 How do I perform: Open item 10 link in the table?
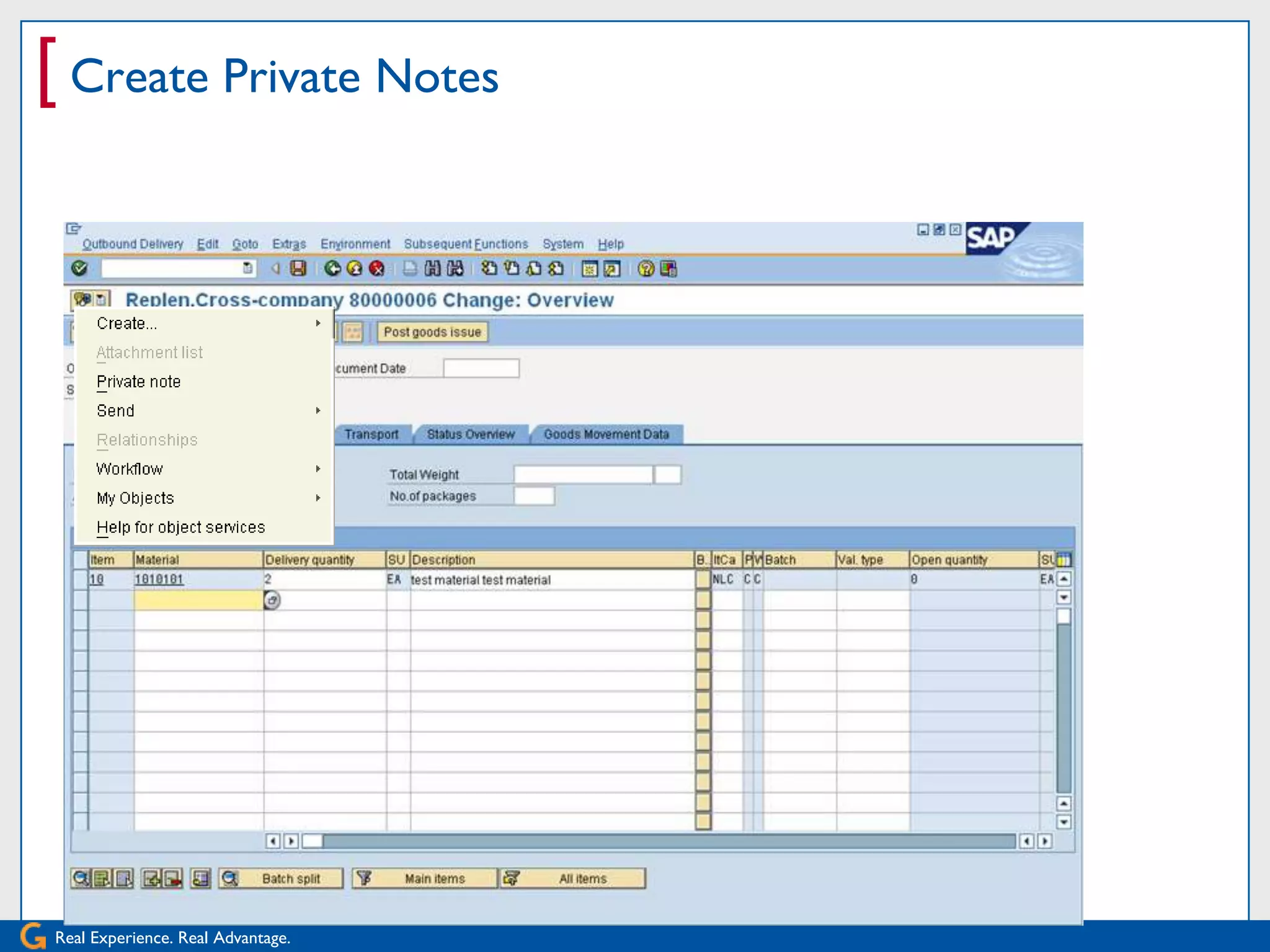(x=97, y=580)
